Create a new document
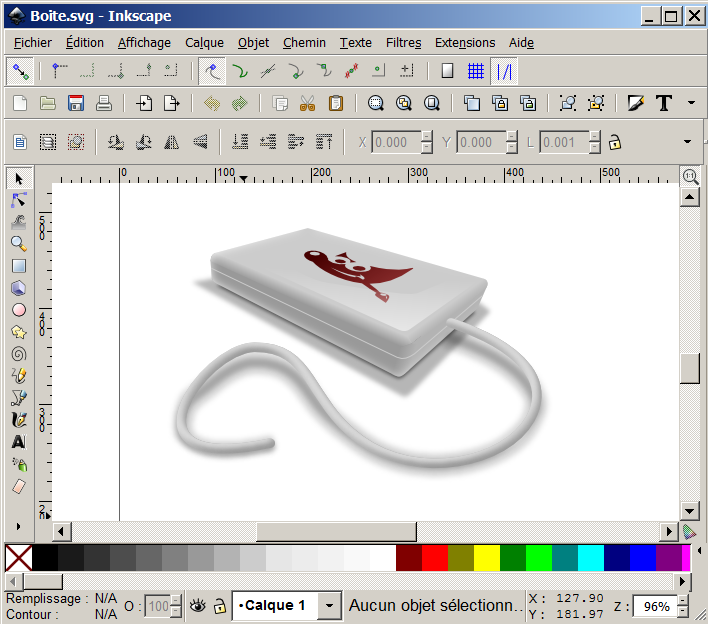 [x=20, y=103]
